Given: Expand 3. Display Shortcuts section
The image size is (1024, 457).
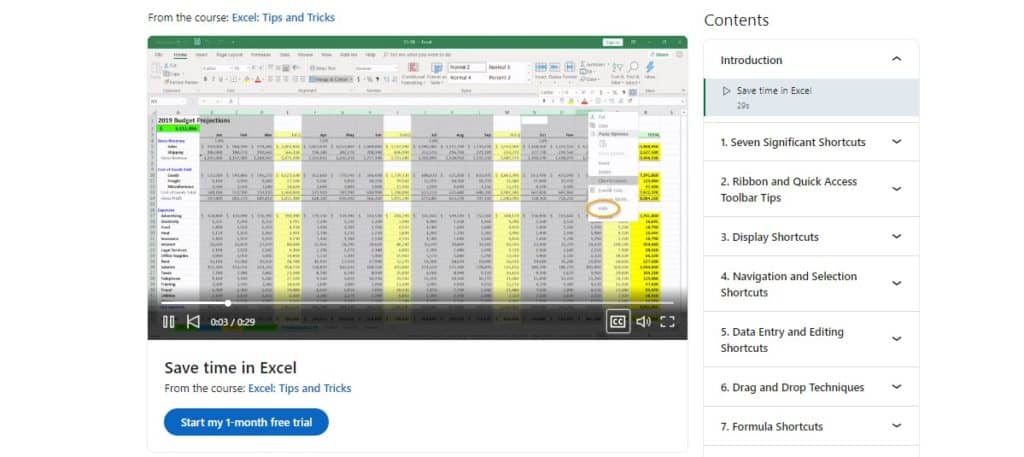Looking at the screenshot, I should point(897,236).
